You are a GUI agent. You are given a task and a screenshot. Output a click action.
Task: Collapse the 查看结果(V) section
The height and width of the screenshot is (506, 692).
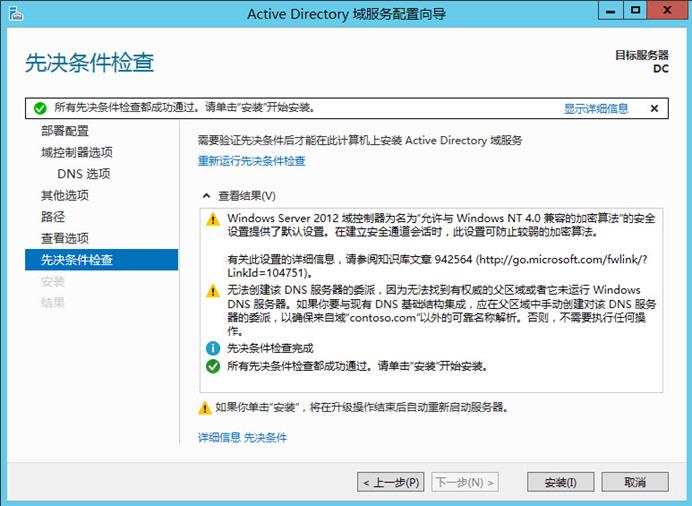[206, 196]
